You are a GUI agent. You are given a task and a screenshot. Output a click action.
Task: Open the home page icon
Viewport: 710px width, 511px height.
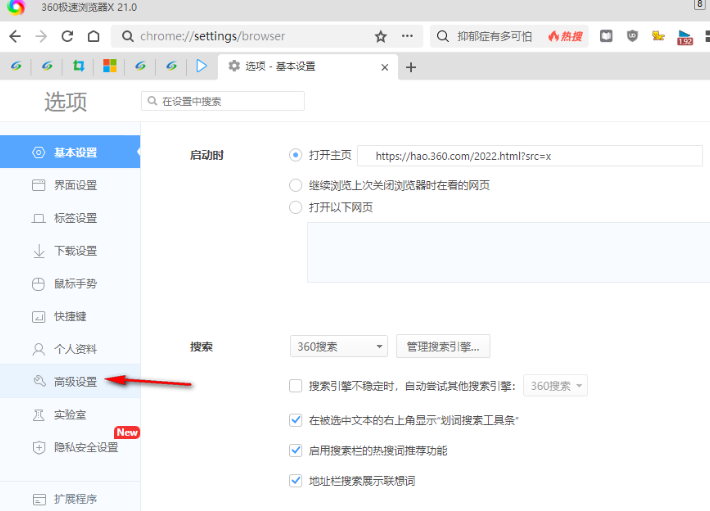[x=93, y=36]
